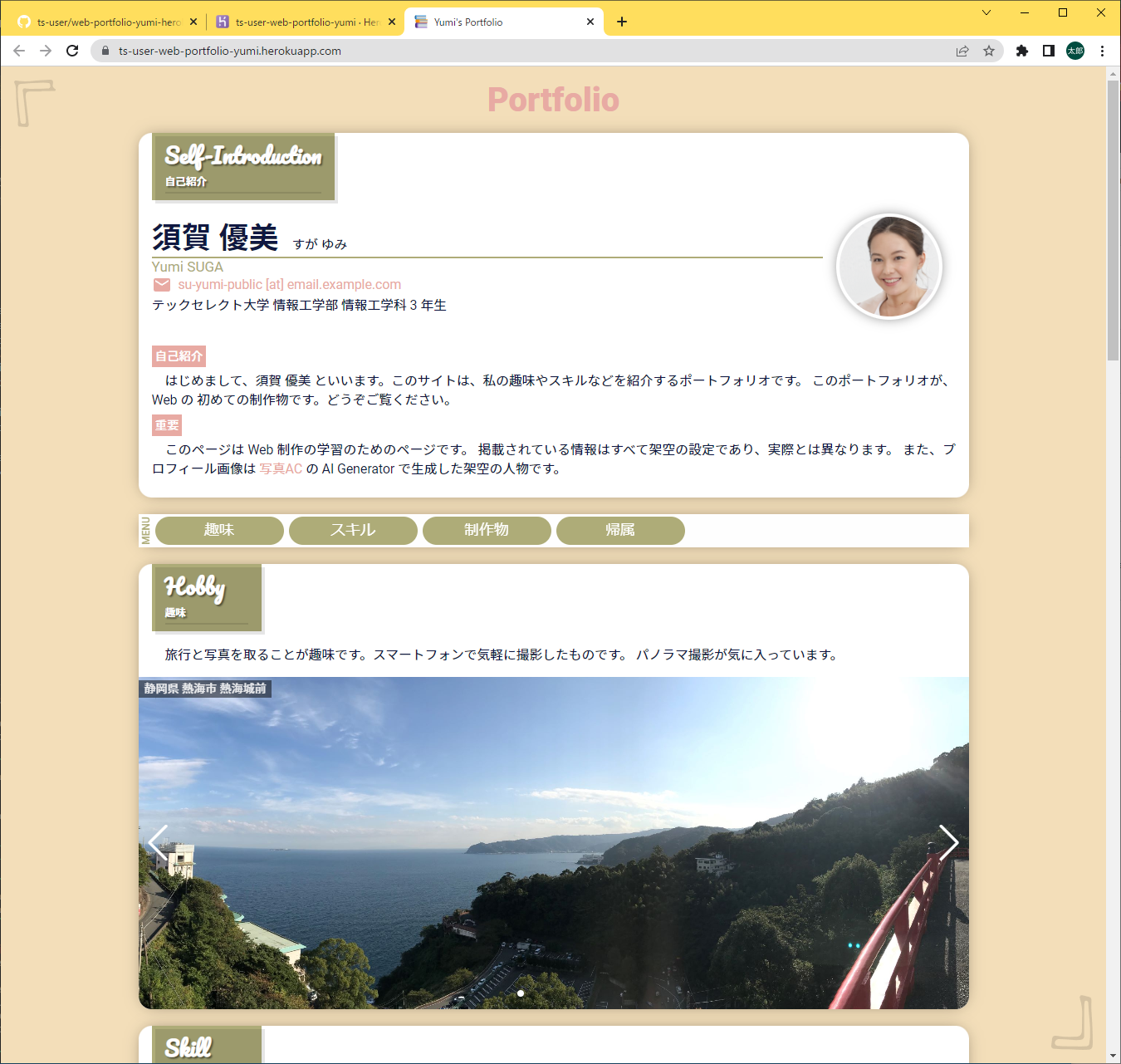This screenshot has width=1121, height=1064.
Task: Jump to the スキル section
Action: tap(353, 530)
